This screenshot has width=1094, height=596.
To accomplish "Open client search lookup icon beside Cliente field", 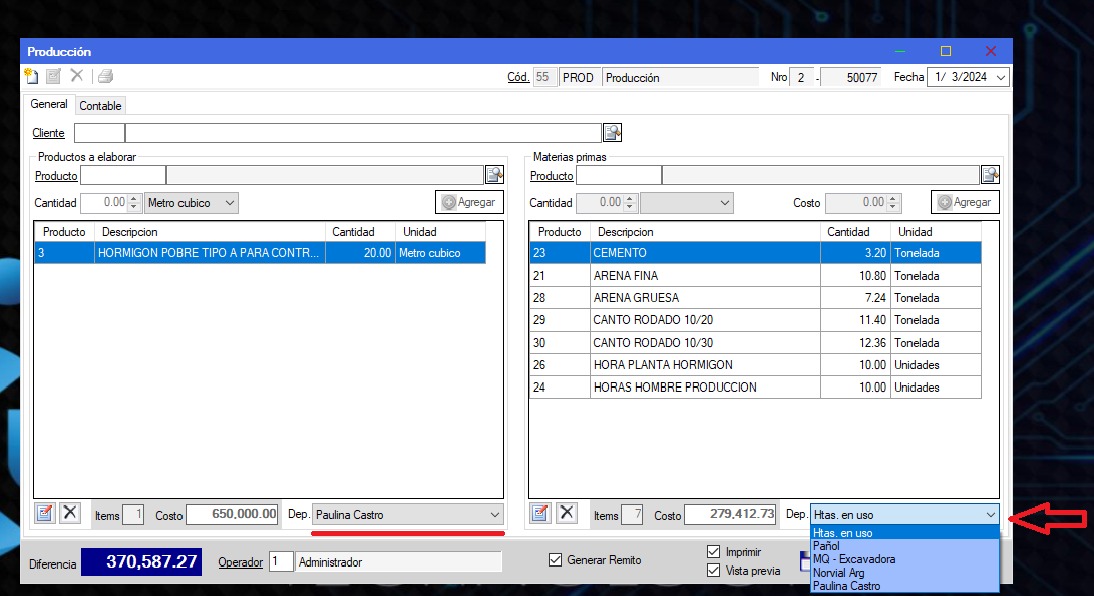I will click(613, 133).
